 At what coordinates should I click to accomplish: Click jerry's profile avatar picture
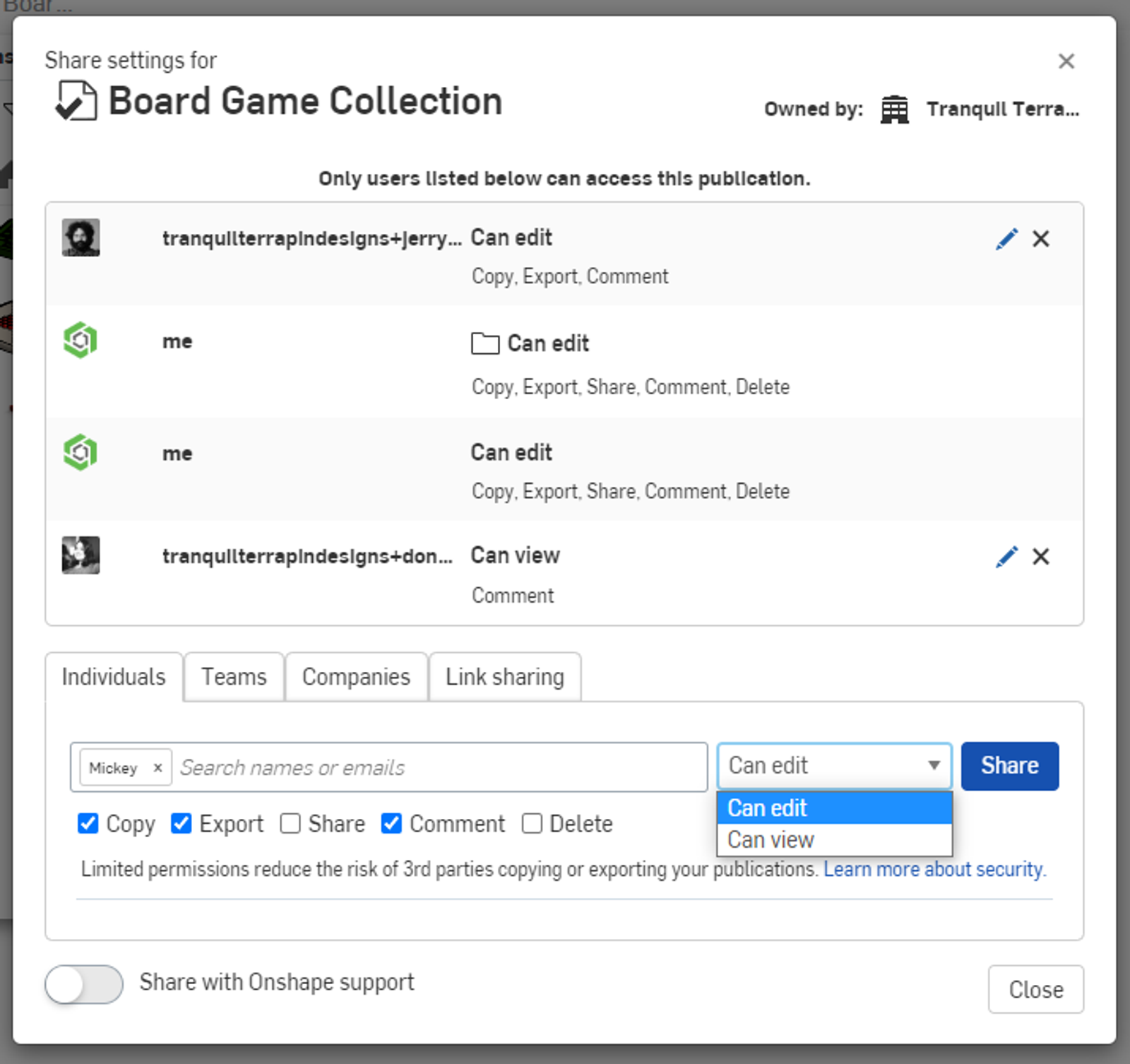tap(81, 238)
